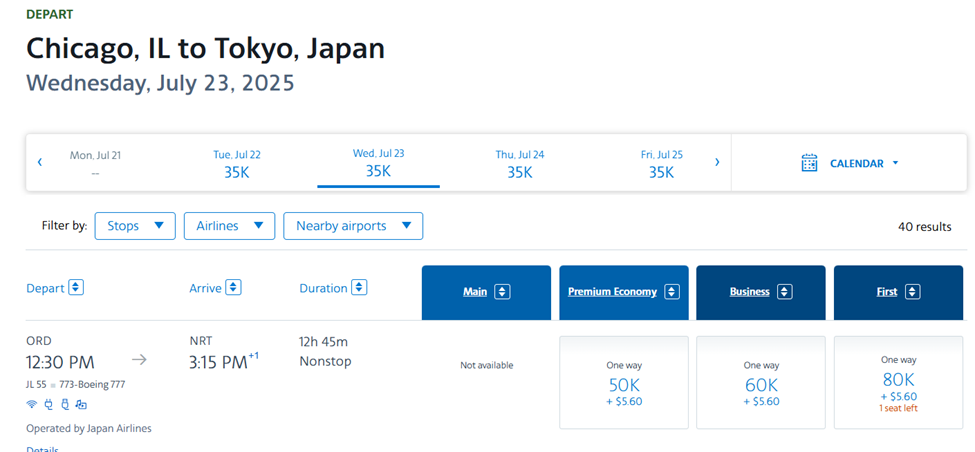Sort flights by Duration icon

click(x=359, y=288)
